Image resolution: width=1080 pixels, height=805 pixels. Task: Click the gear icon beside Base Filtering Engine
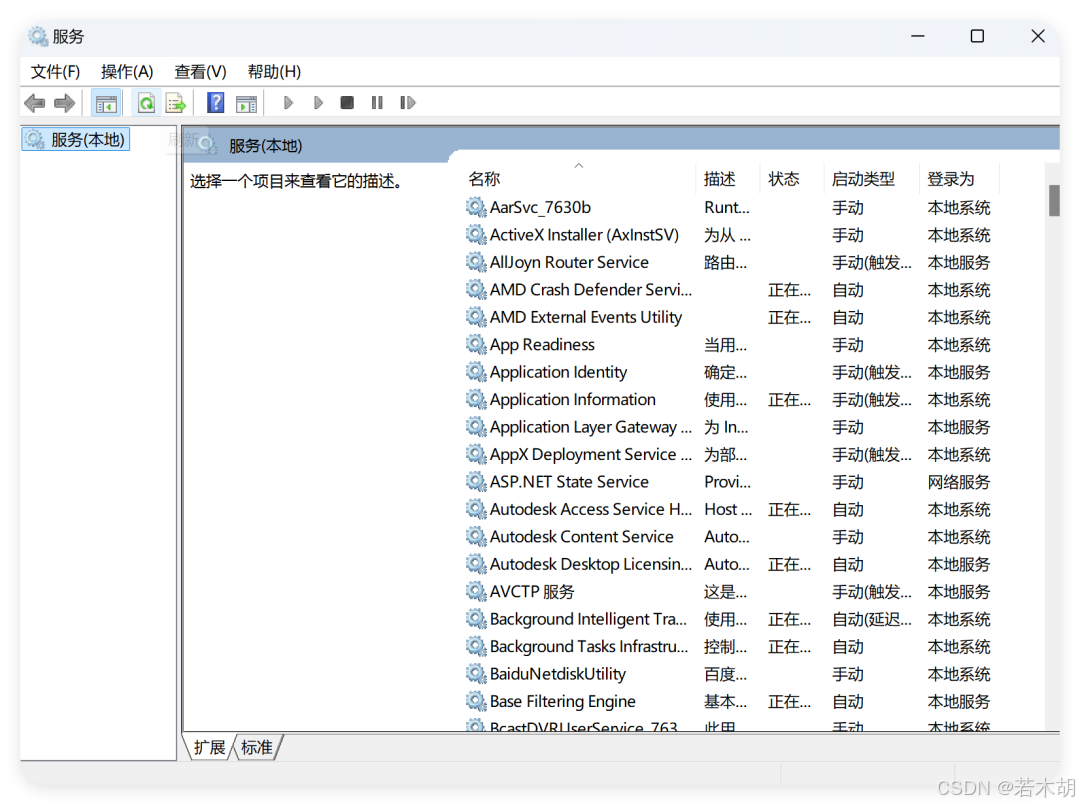coord(476,701)
